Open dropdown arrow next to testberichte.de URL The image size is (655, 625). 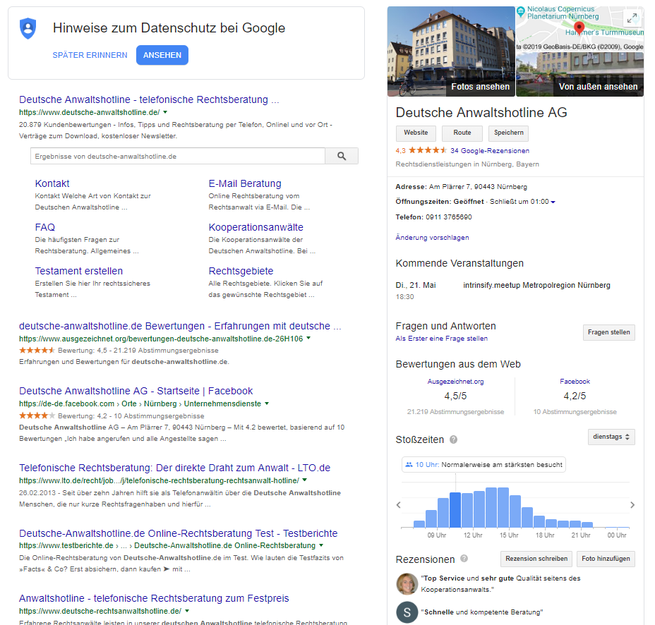click(321, 545)
